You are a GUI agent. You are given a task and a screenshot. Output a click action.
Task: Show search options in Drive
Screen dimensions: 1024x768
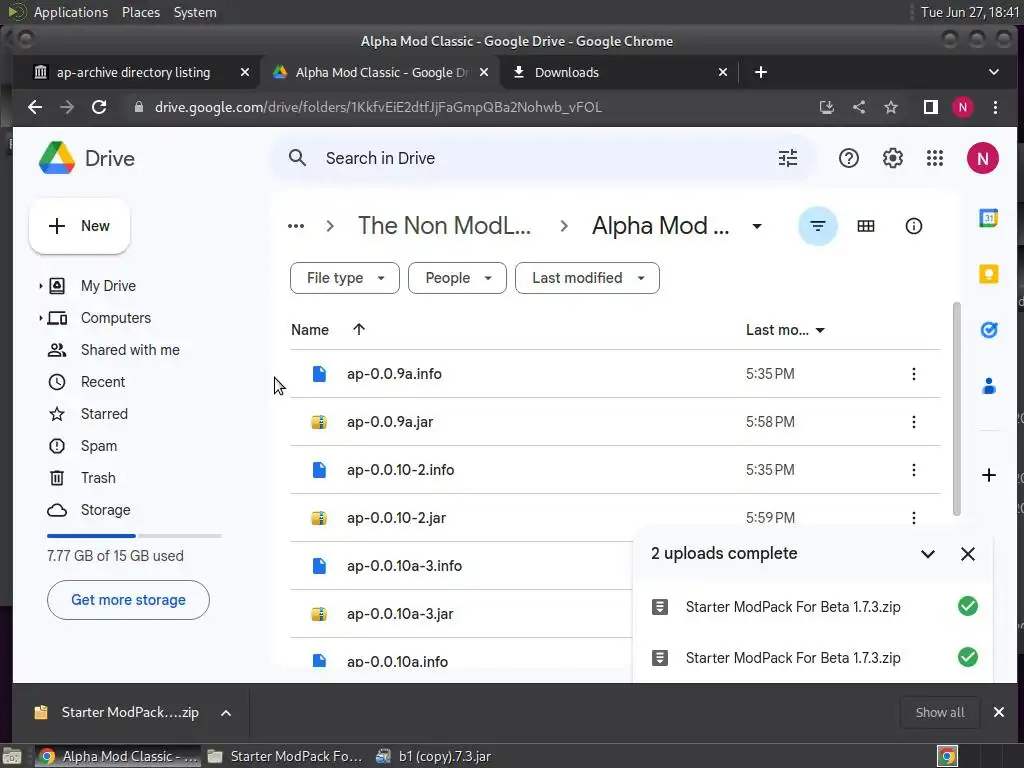(788, 158)
